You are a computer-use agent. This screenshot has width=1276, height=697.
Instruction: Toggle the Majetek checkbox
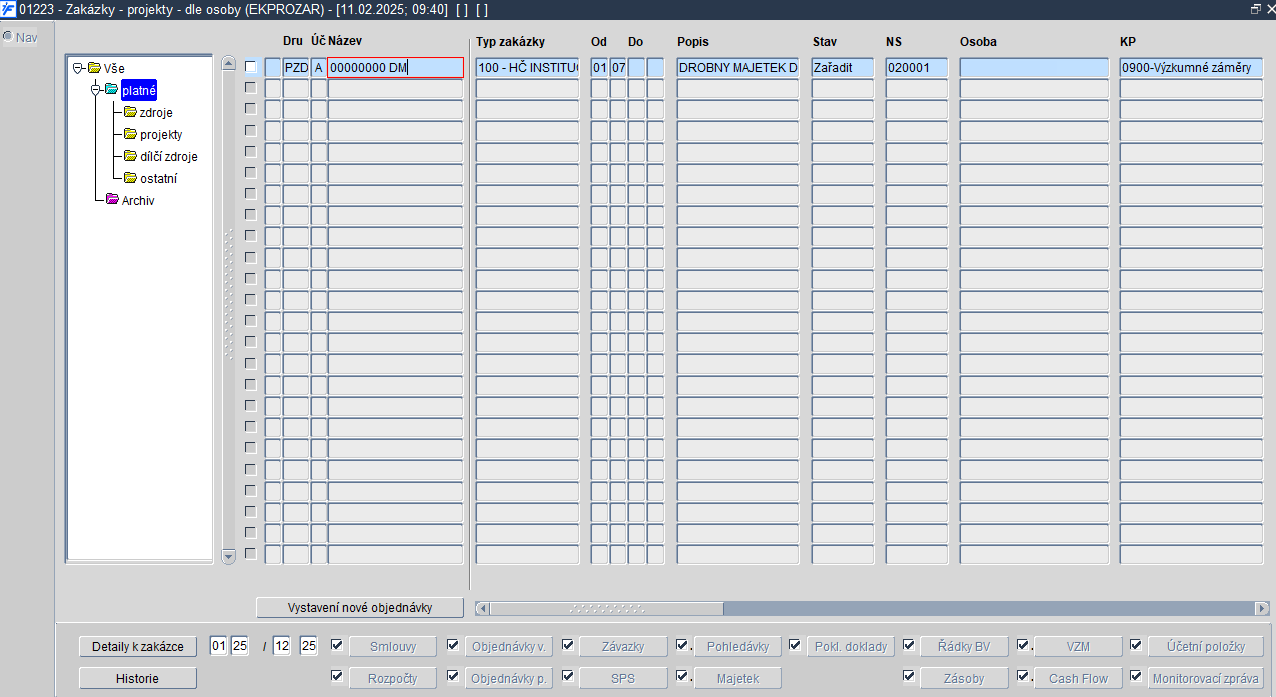point(682,676)
